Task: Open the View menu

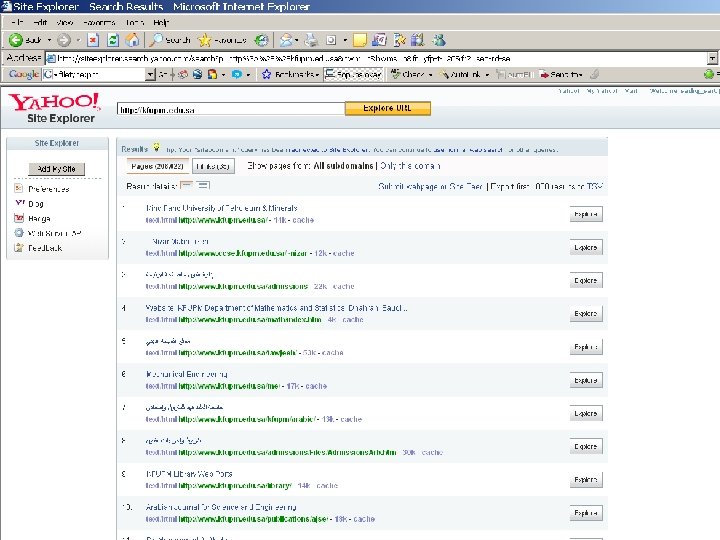Action: (x=65, y=22)
